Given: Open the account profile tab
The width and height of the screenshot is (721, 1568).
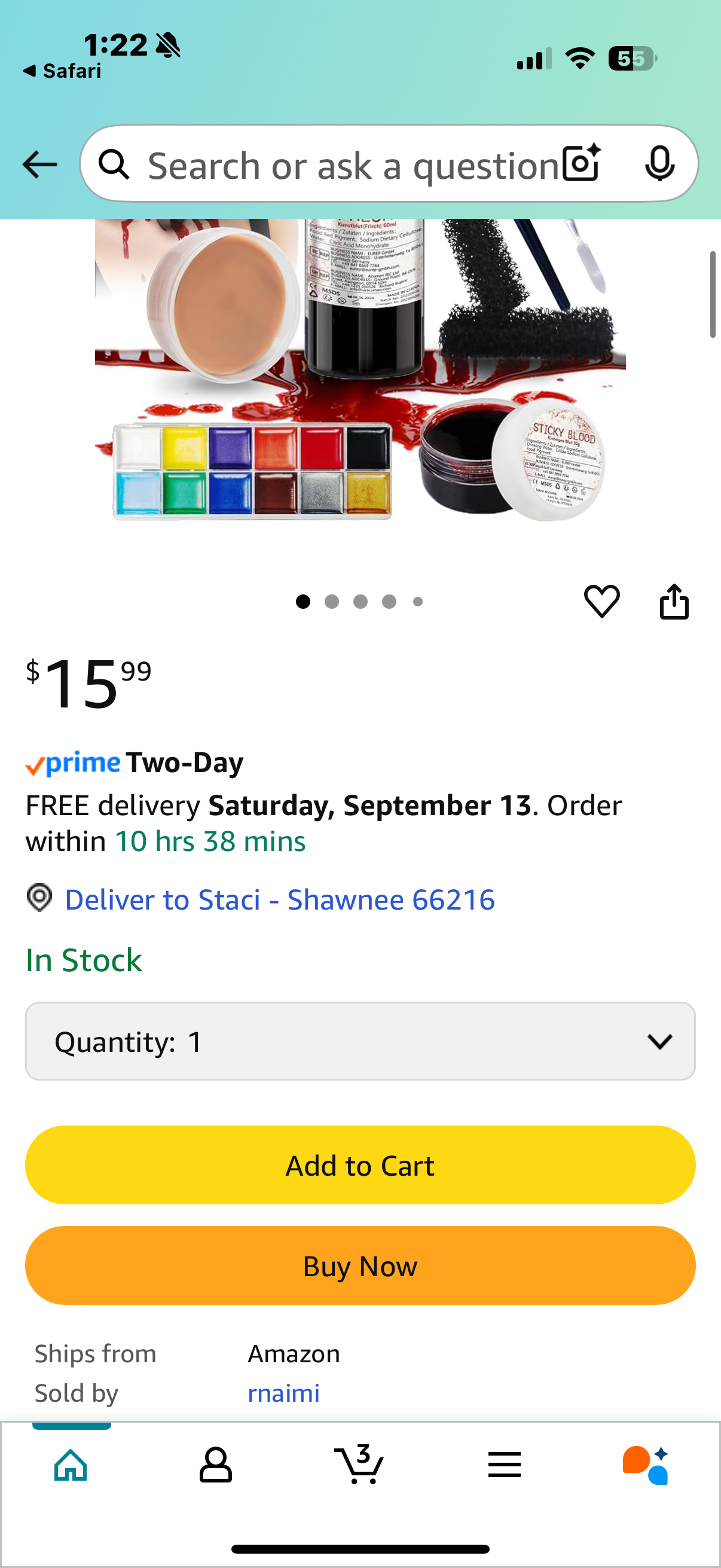Looking at the screenshot, I should pos(215,1465).
